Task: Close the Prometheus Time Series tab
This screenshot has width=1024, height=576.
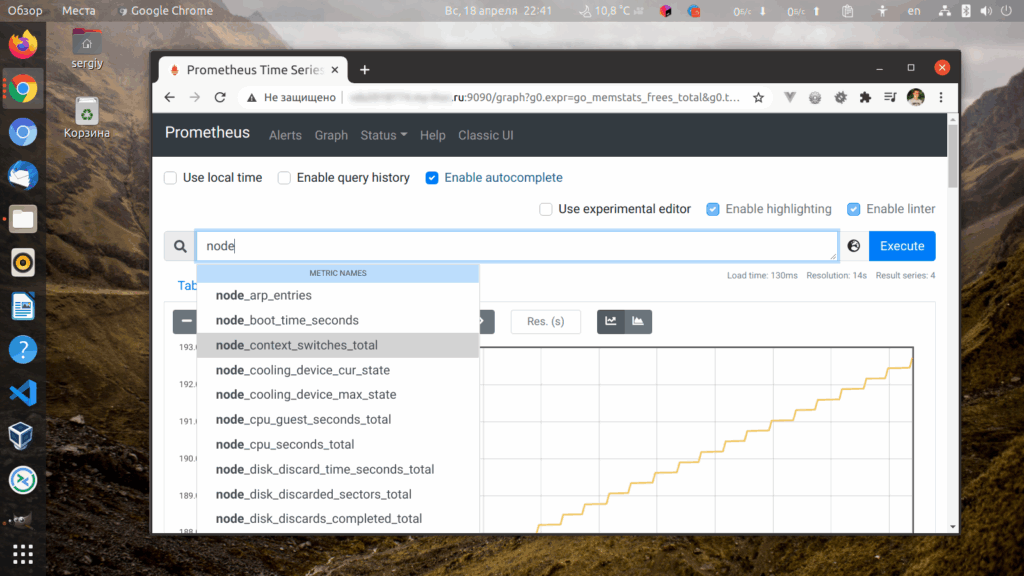Action: pyautogui.click(x=334, y=70)
